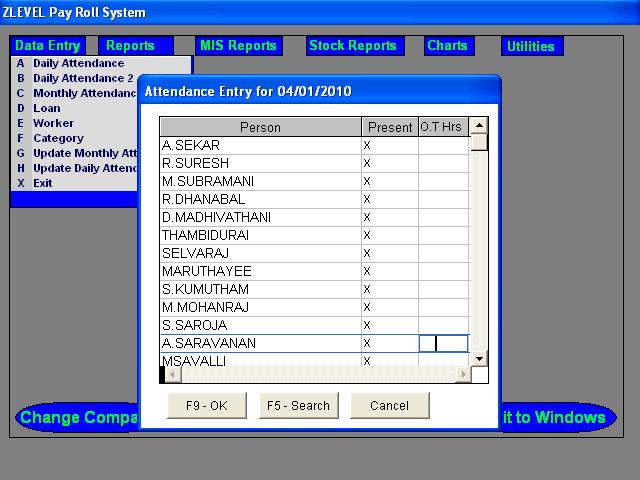Click O.T Hrs cell for M.MOHANRAJ
The height and width of the screenshot is (480, 640).
[444, 307]
